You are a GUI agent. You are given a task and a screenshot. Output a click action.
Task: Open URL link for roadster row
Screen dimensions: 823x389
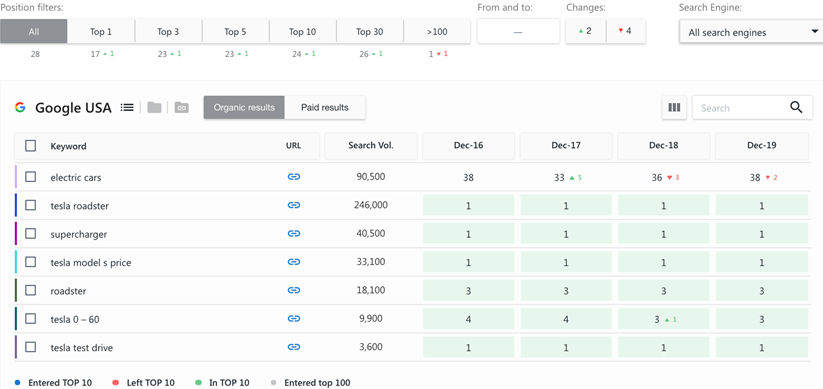(x=294, y=290)
